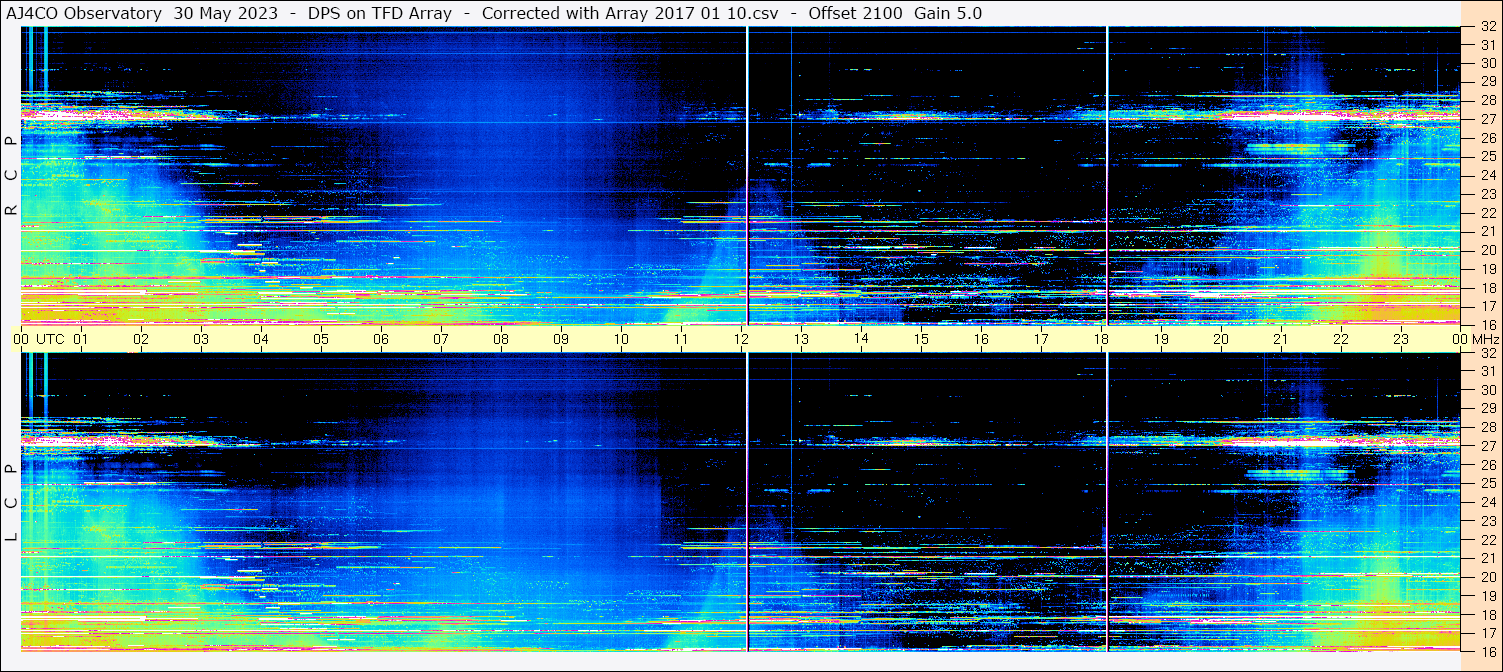
Task: Click the "00" hour label beside MHz
Action: point(1461,339)
